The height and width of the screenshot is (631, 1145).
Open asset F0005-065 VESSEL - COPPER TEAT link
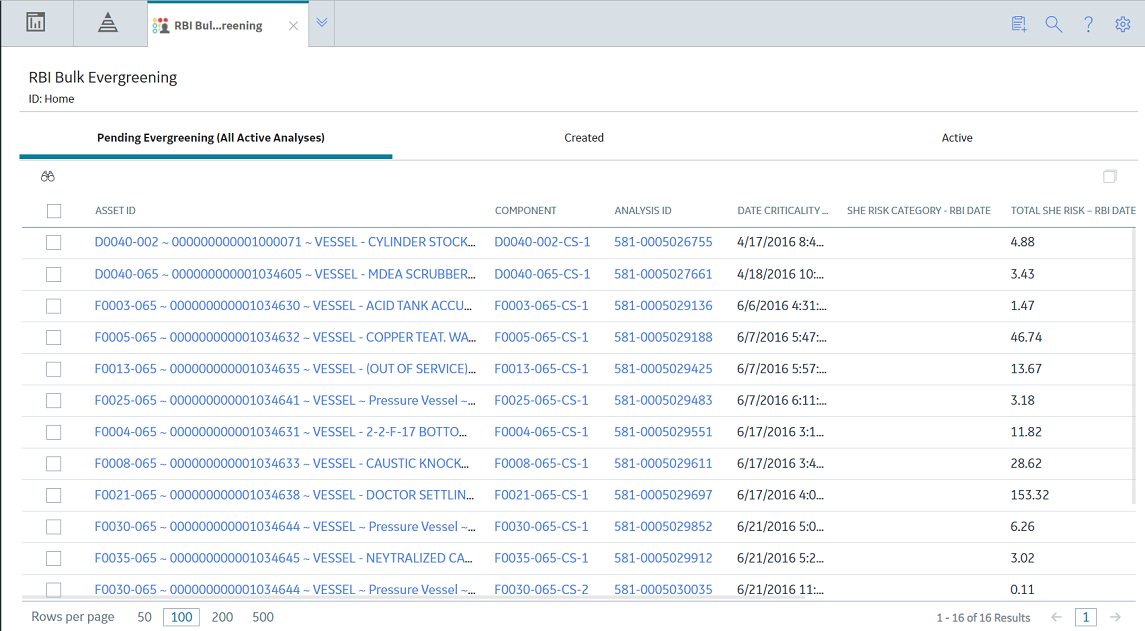pyautogui.click(x=285, y=337)
